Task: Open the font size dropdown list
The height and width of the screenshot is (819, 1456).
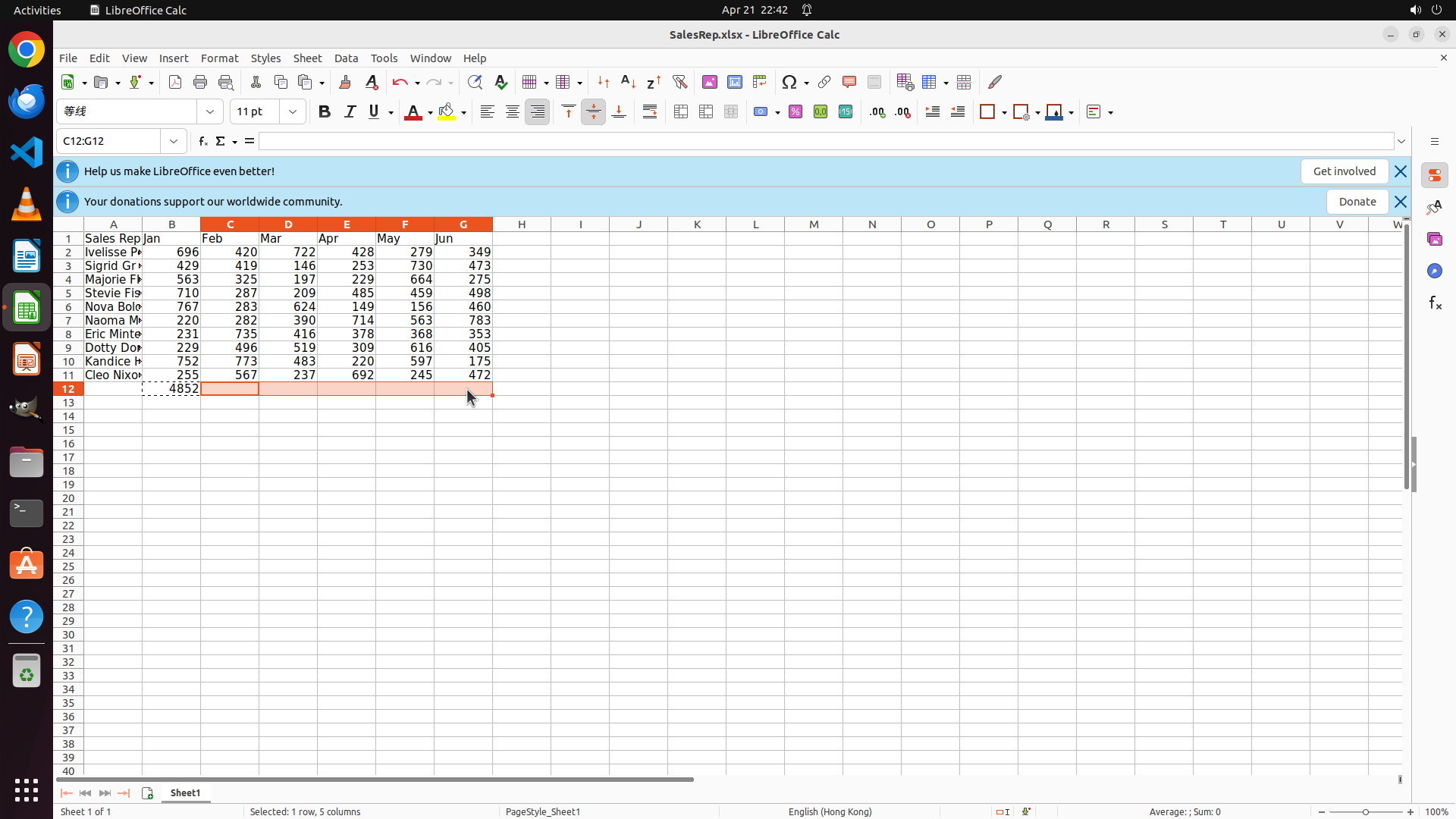Action: coord(293,112)
